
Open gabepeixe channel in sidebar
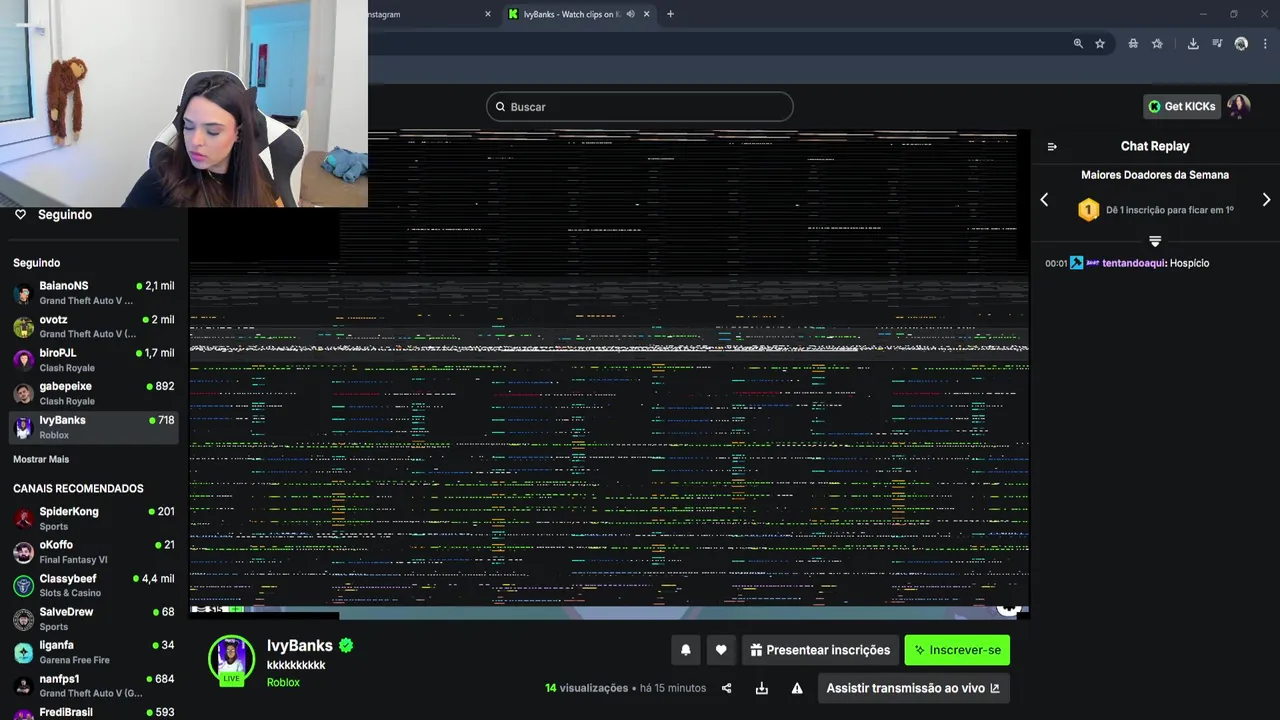click(94, 393)
